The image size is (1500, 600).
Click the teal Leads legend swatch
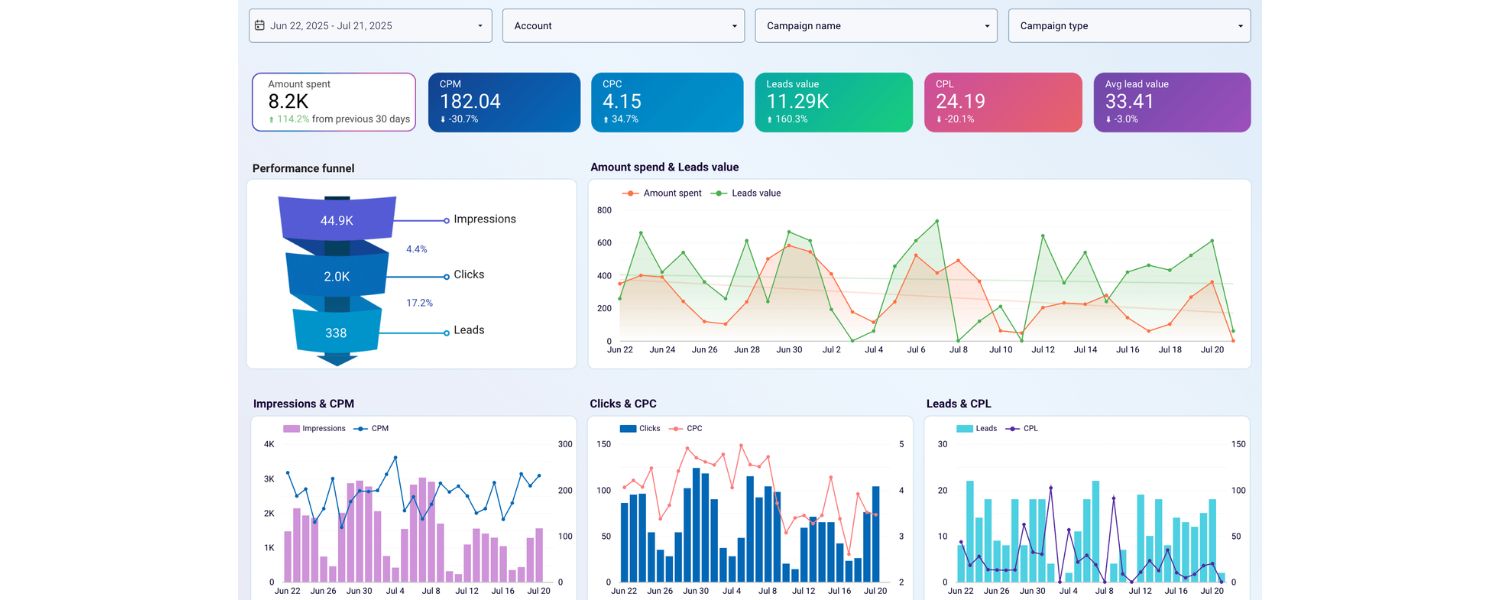tap(967, 428)
